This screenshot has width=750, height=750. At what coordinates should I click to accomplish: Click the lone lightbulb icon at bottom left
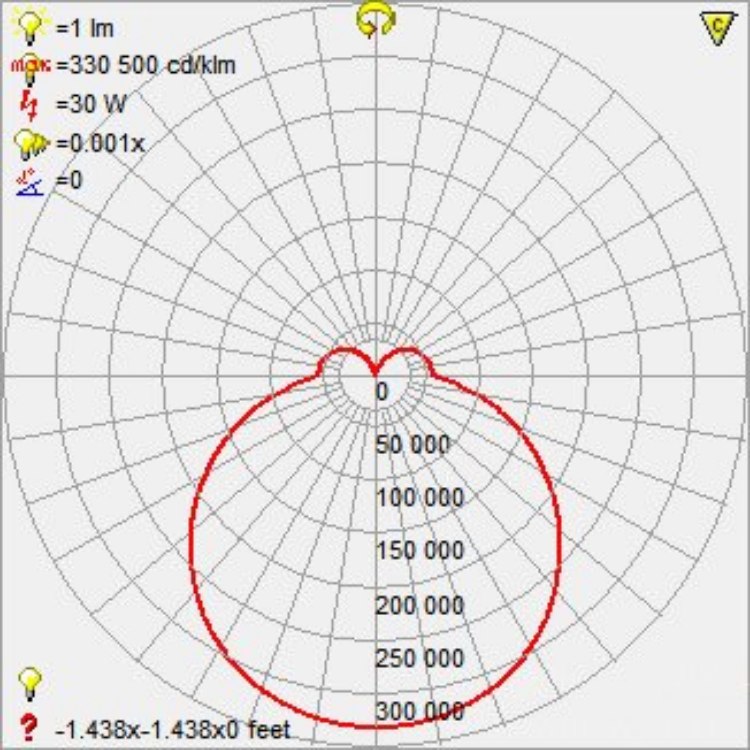[31, 684]
